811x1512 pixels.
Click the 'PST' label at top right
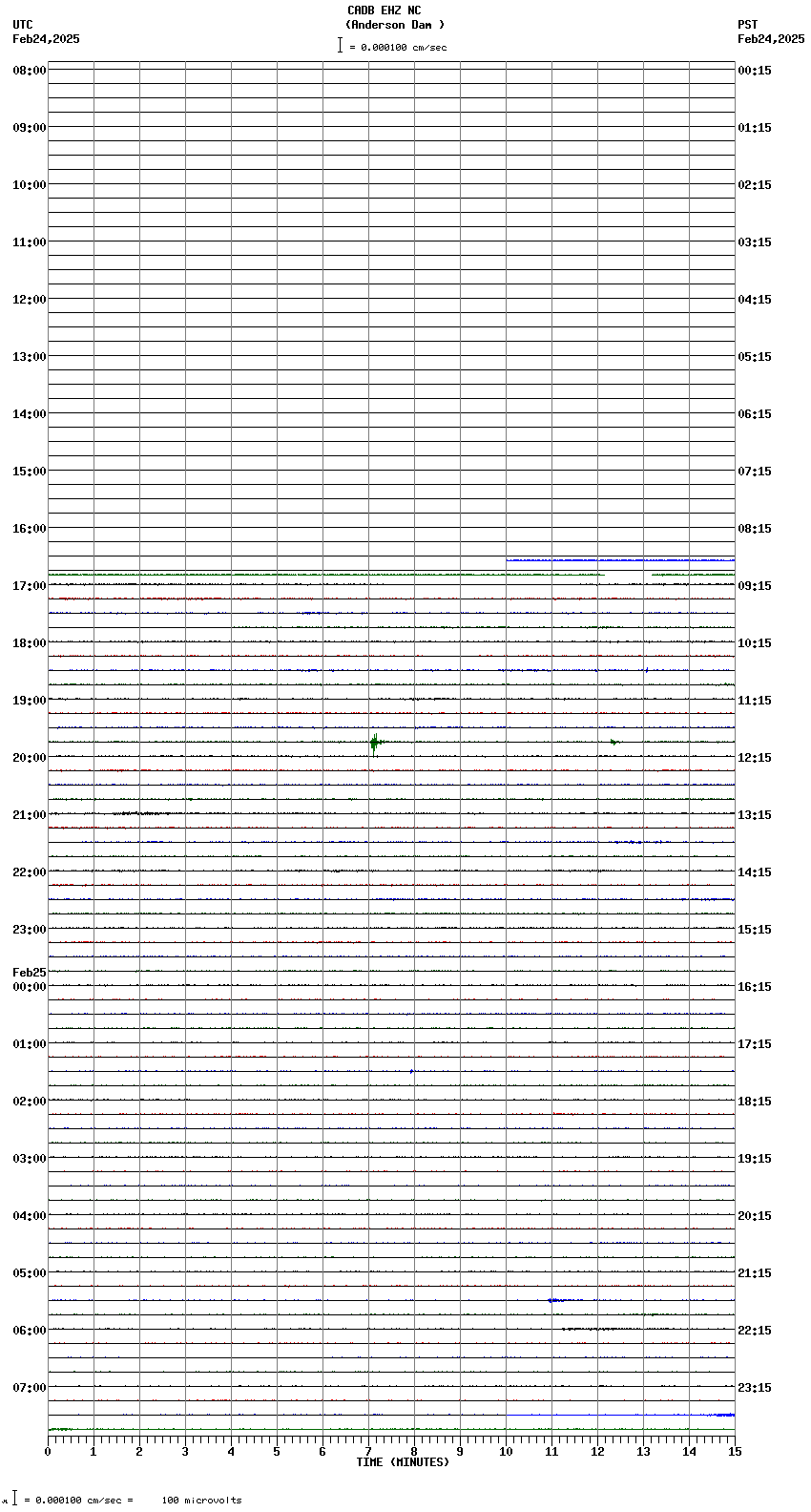(x=748, y=25)
